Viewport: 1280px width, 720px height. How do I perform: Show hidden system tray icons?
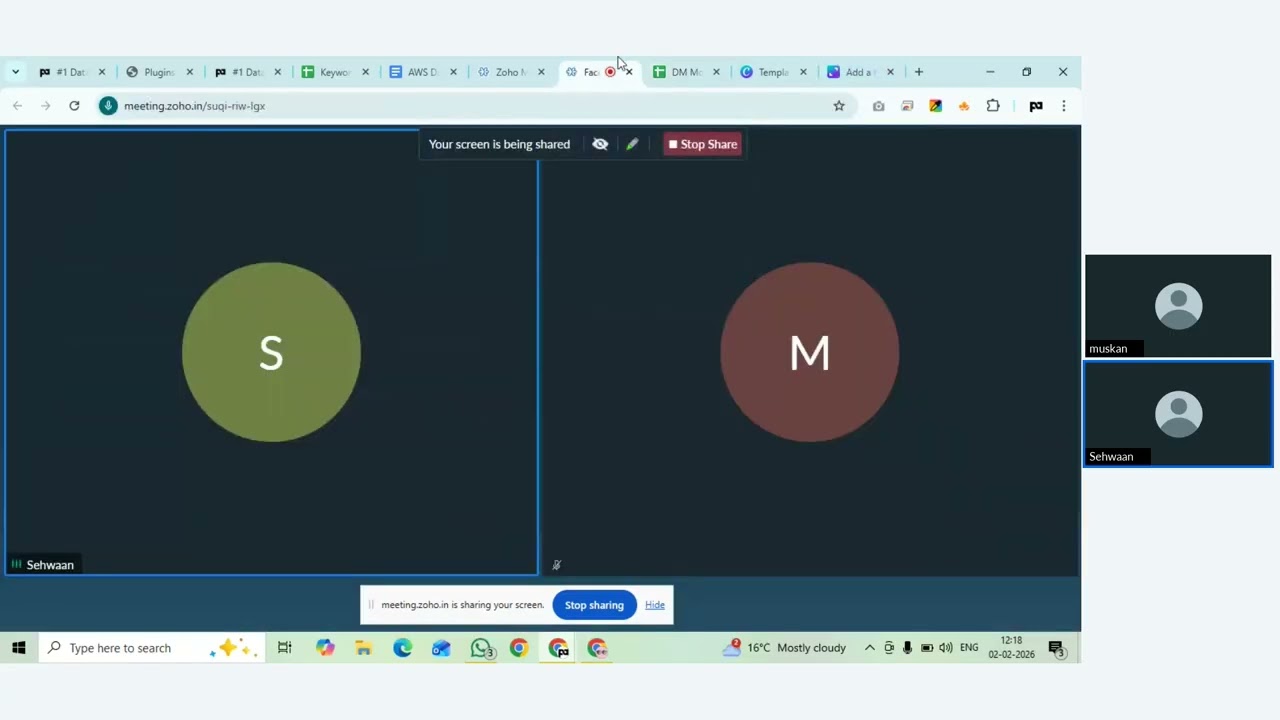pyautogui.click(x=870, y=648)
